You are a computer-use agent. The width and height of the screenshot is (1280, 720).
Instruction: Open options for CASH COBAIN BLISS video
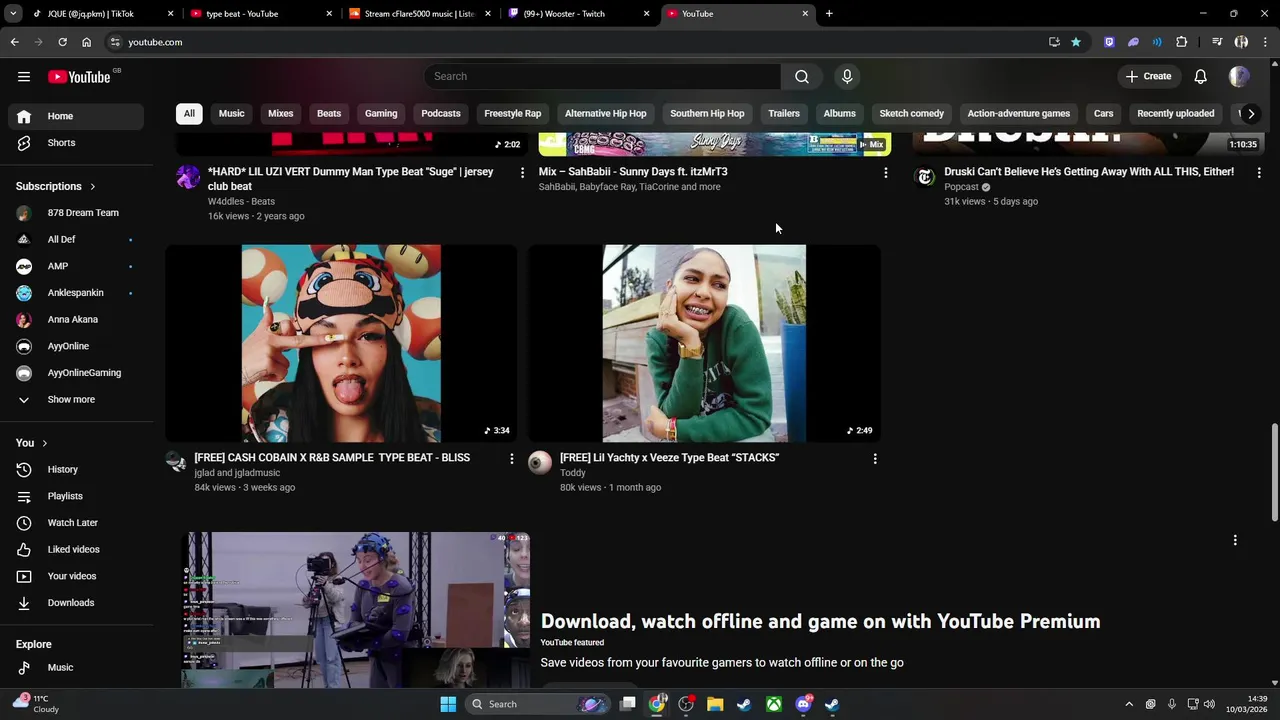click(511, 459)
